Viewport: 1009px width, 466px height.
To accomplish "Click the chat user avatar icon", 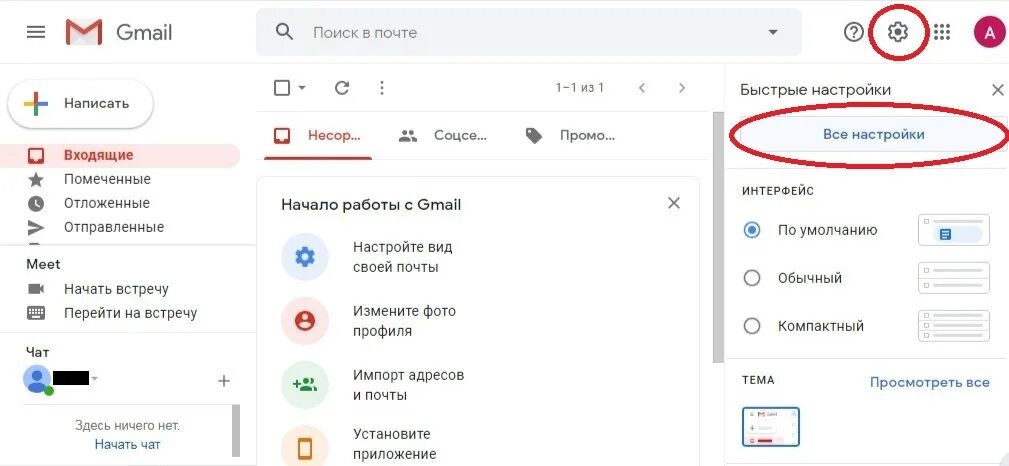I will pyautogui.click(x=37, y=379).
